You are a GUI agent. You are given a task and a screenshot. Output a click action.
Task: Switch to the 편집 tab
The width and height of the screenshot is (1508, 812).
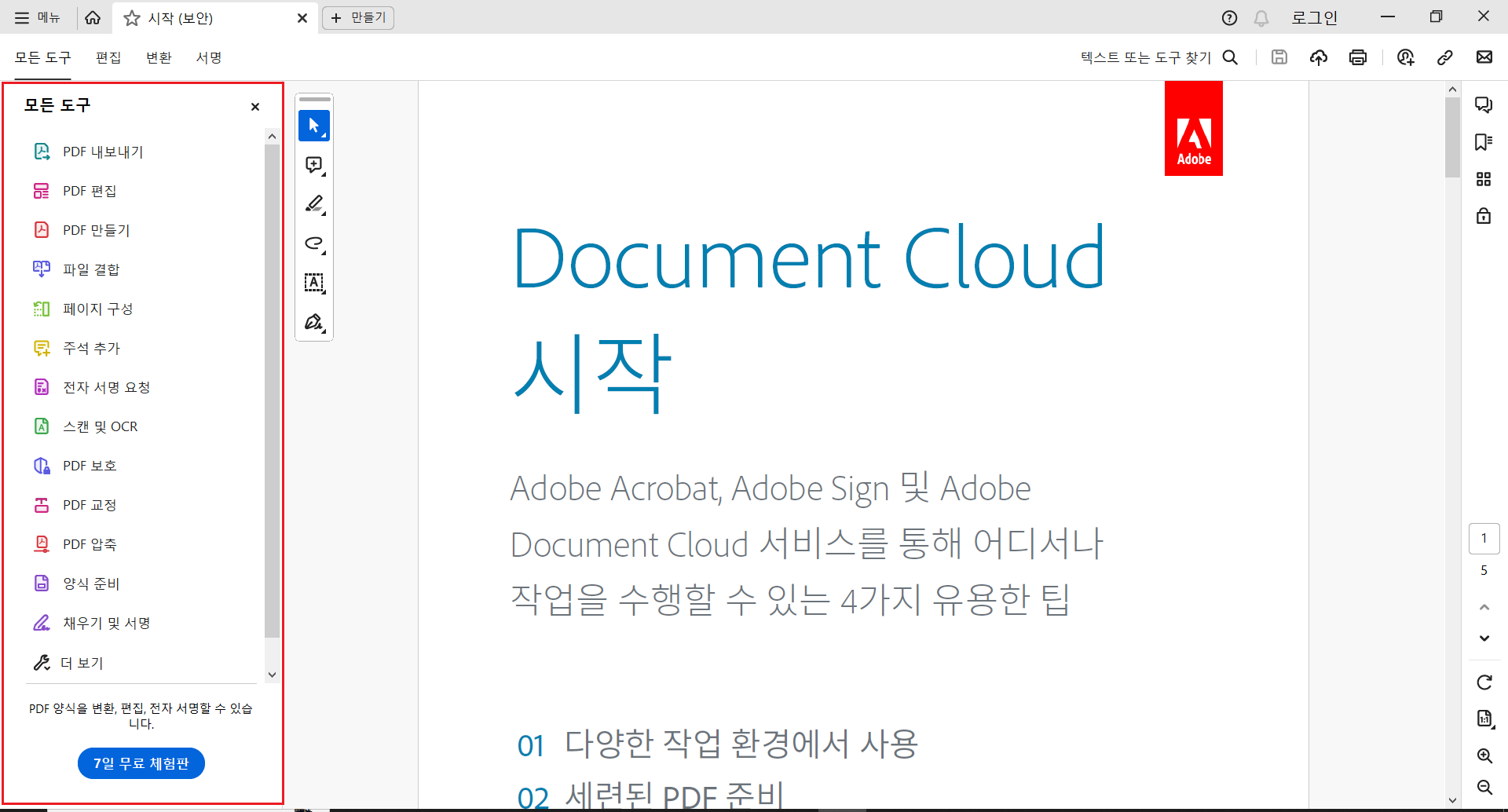[108, 57]
